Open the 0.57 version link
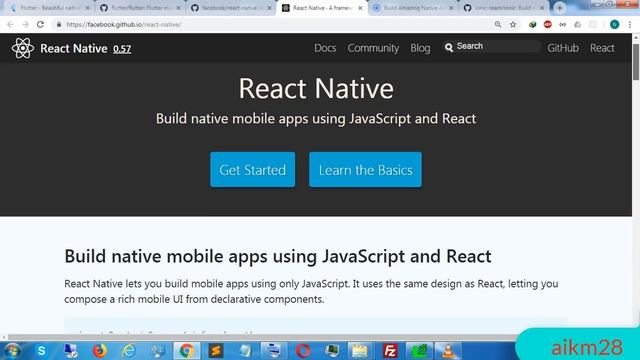The width and height of the screenshot is (640, 360). click(122, 49)
